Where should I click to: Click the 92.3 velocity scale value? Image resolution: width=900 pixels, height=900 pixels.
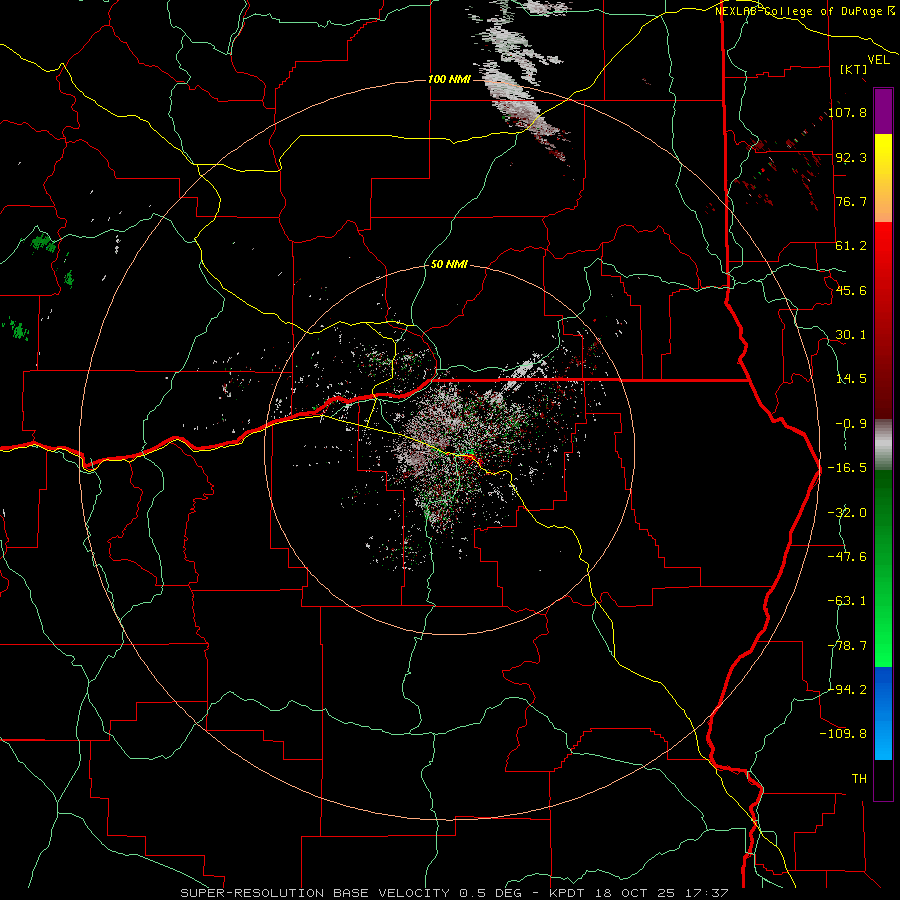[851, 157]
